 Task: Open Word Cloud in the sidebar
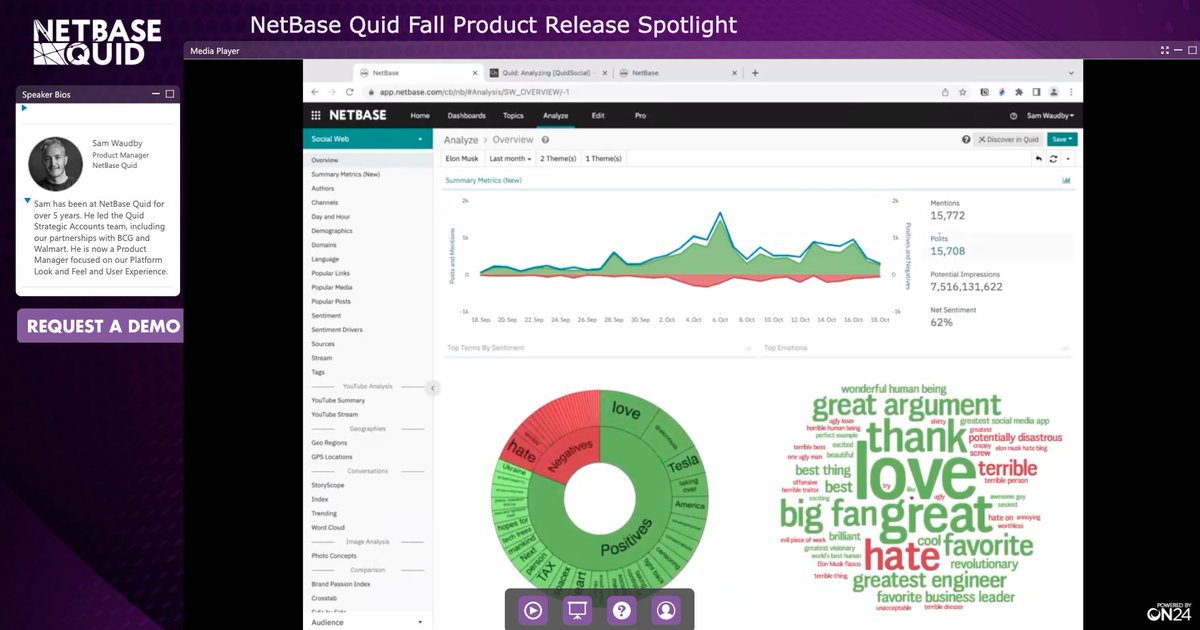328,527
